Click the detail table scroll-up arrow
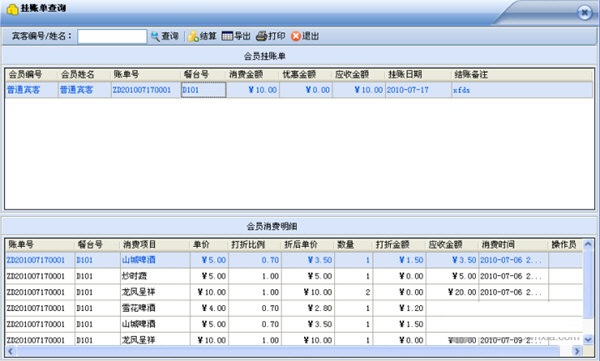Screen dimensions: 600x361 [x=588, y=244]
